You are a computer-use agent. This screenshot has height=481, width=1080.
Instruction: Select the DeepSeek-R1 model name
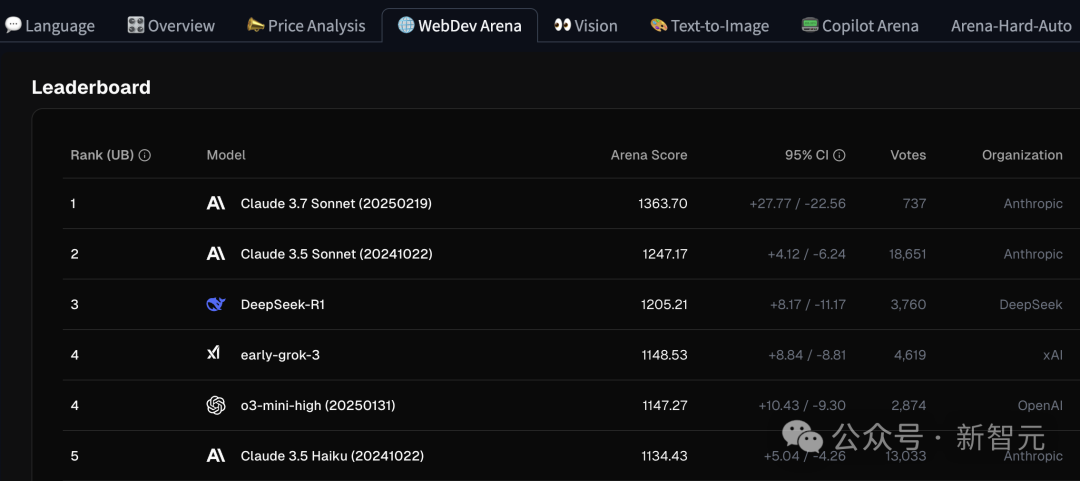282,304
